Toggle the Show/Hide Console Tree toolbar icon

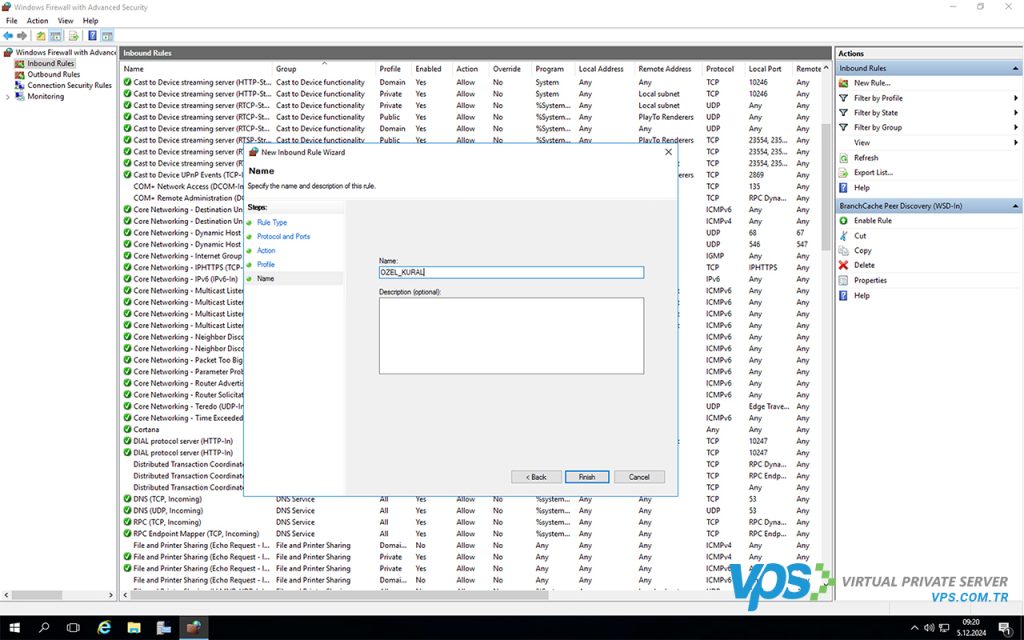tap(56, 36)
